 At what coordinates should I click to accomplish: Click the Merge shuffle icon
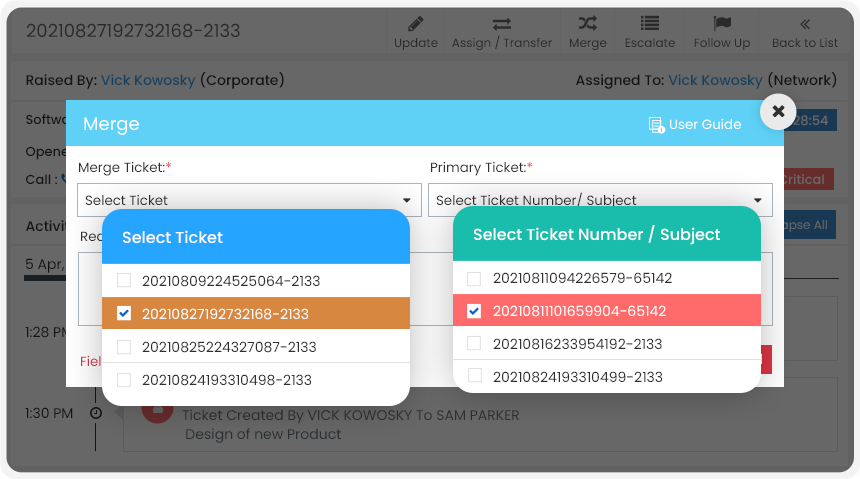(587, 23)
